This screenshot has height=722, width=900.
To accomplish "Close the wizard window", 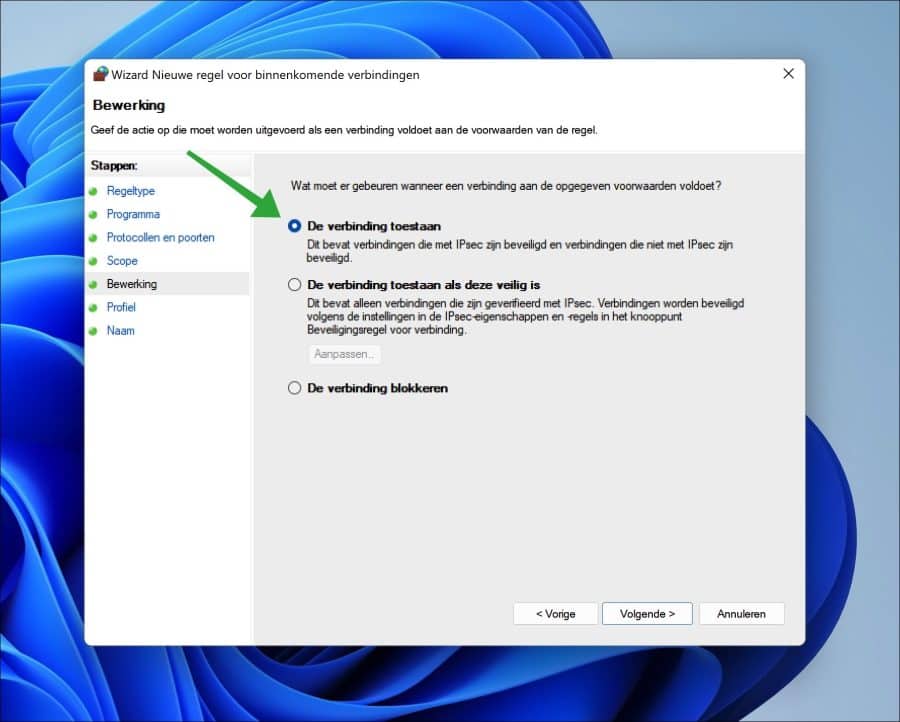I will point(789,73).
